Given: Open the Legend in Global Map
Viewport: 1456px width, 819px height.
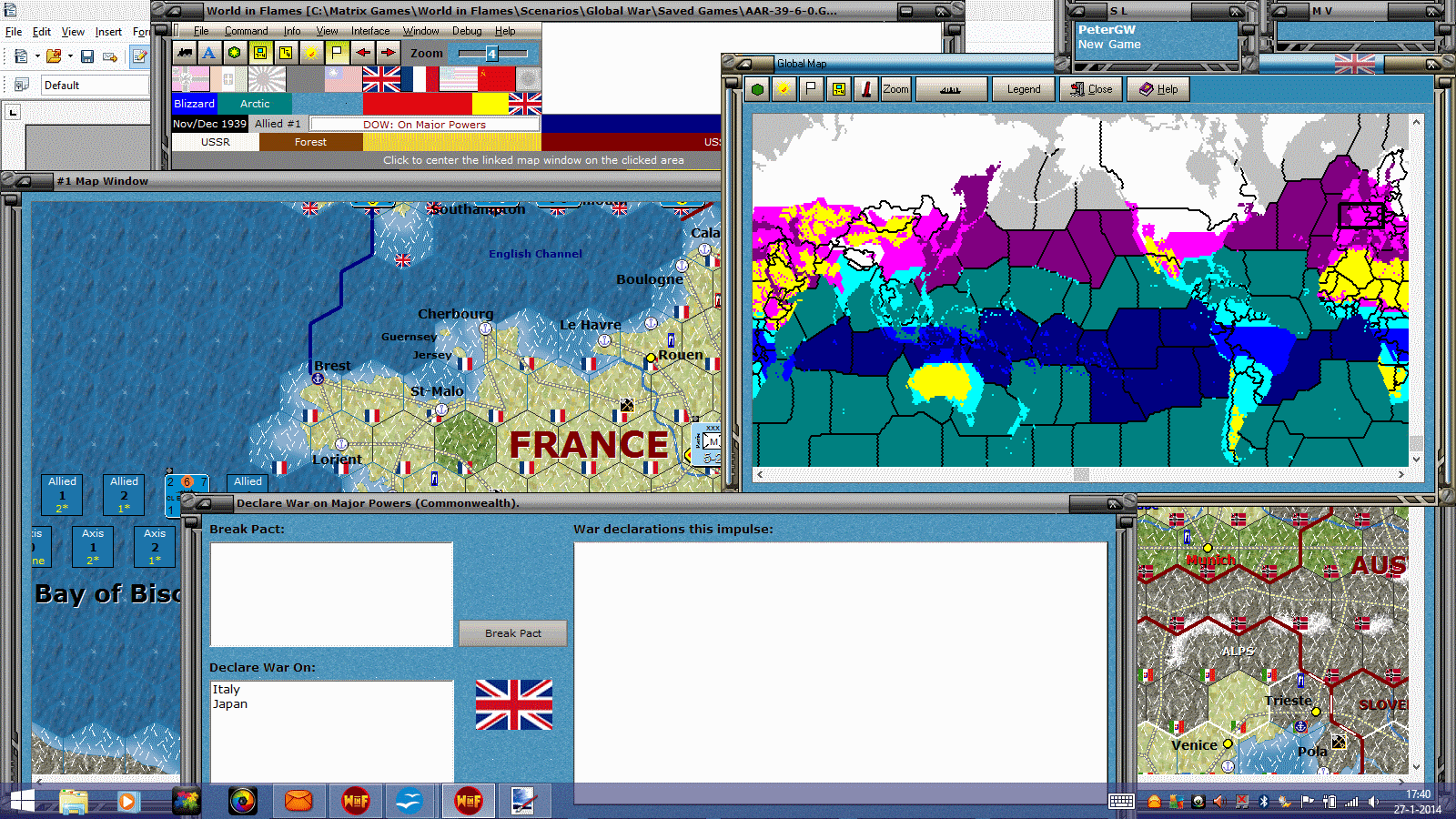Looking at the screenshot, I should click(1024, 89).
